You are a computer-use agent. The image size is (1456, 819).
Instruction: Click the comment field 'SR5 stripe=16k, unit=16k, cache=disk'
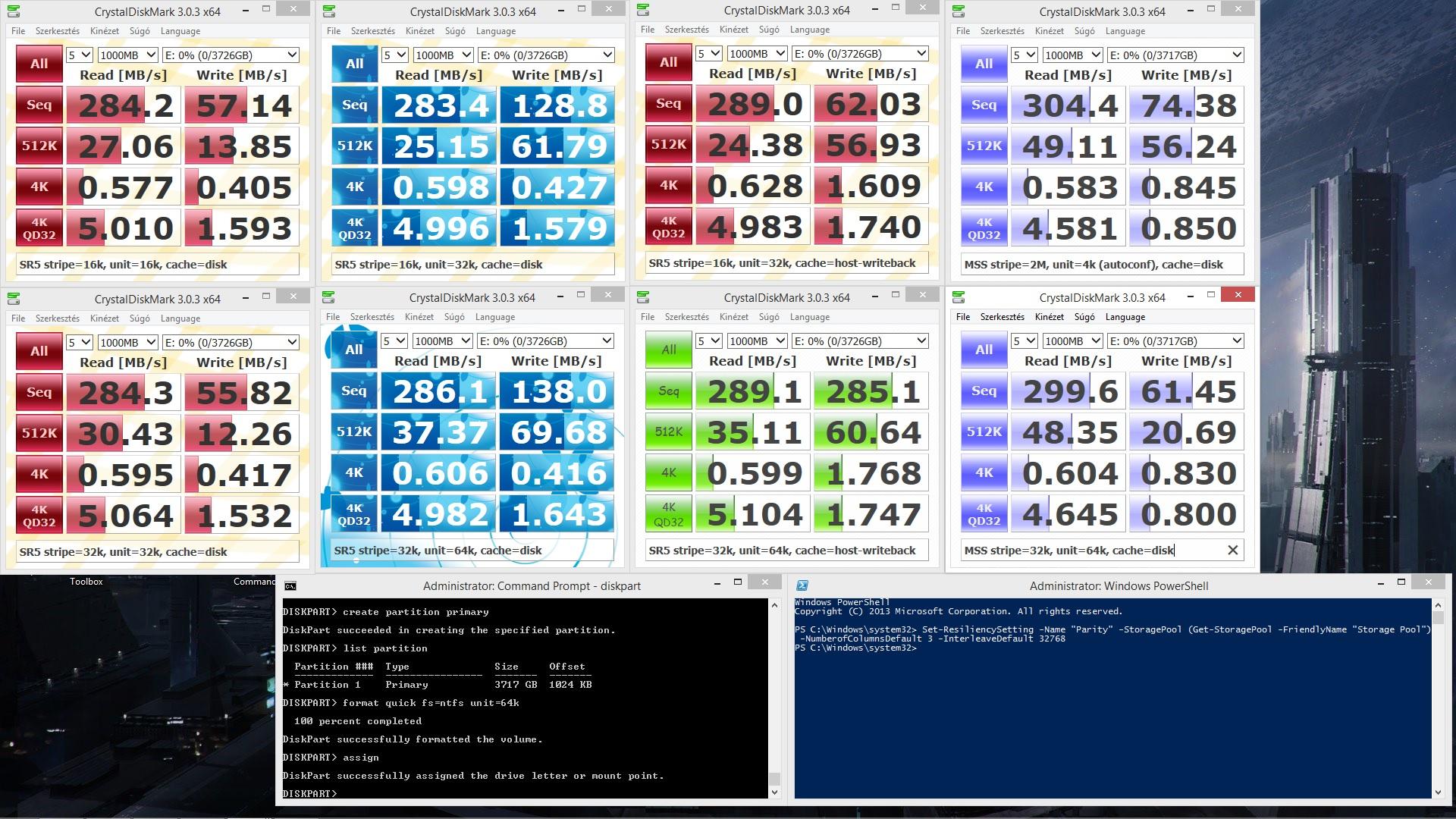(x=158, y=265)
